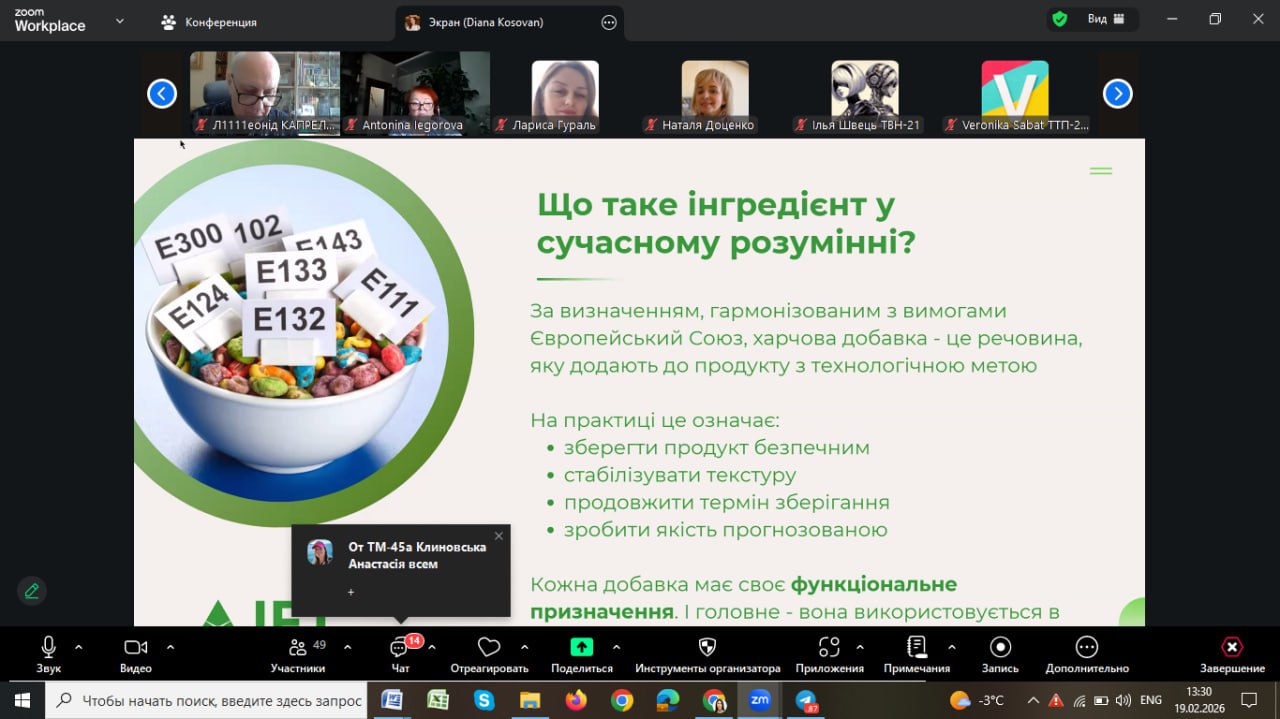
Task: Open the React (Отреагировать) heart icon
Action: (489, 650)
